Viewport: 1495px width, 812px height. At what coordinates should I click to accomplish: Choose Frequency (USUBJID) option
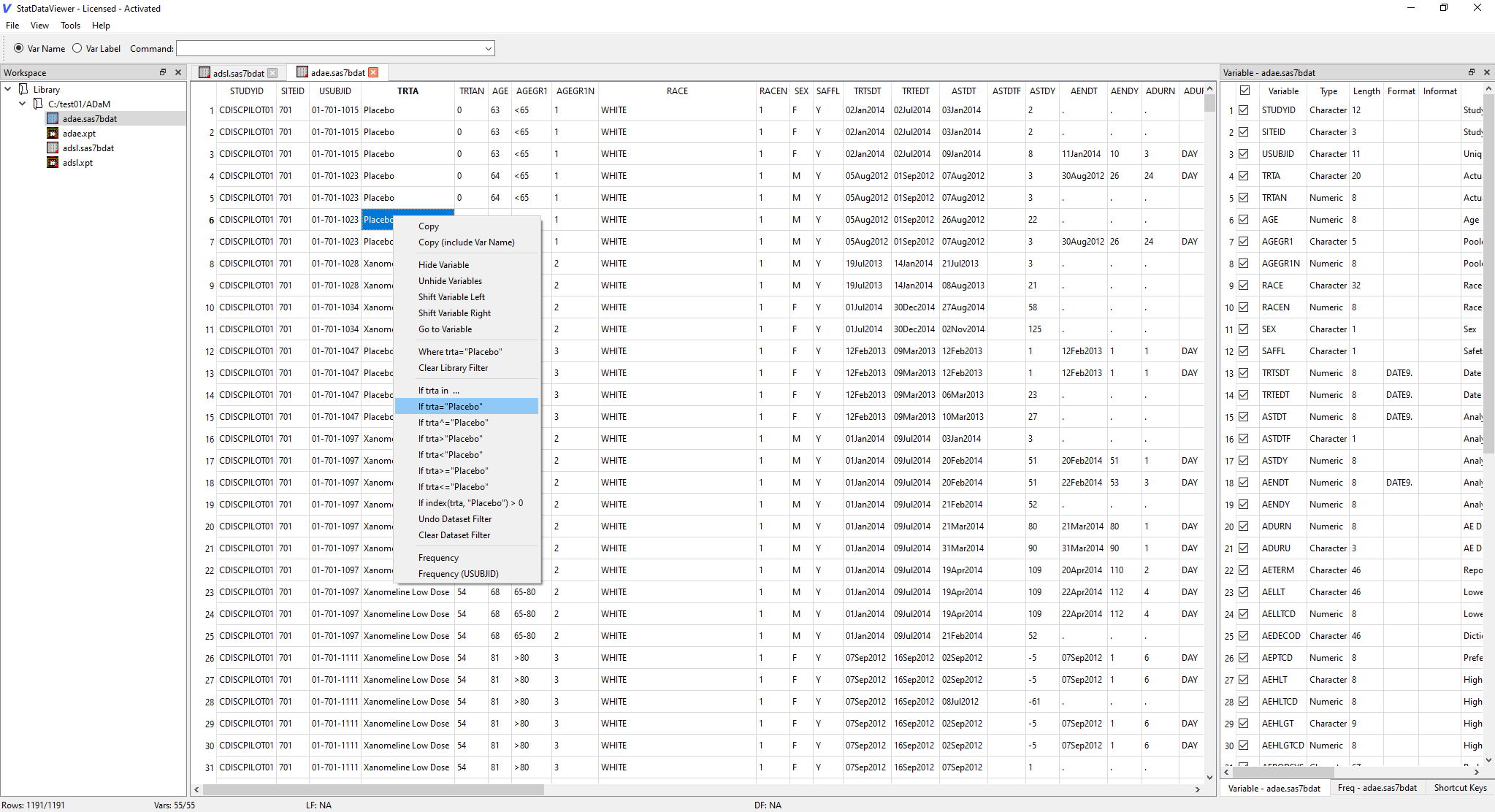467,574
